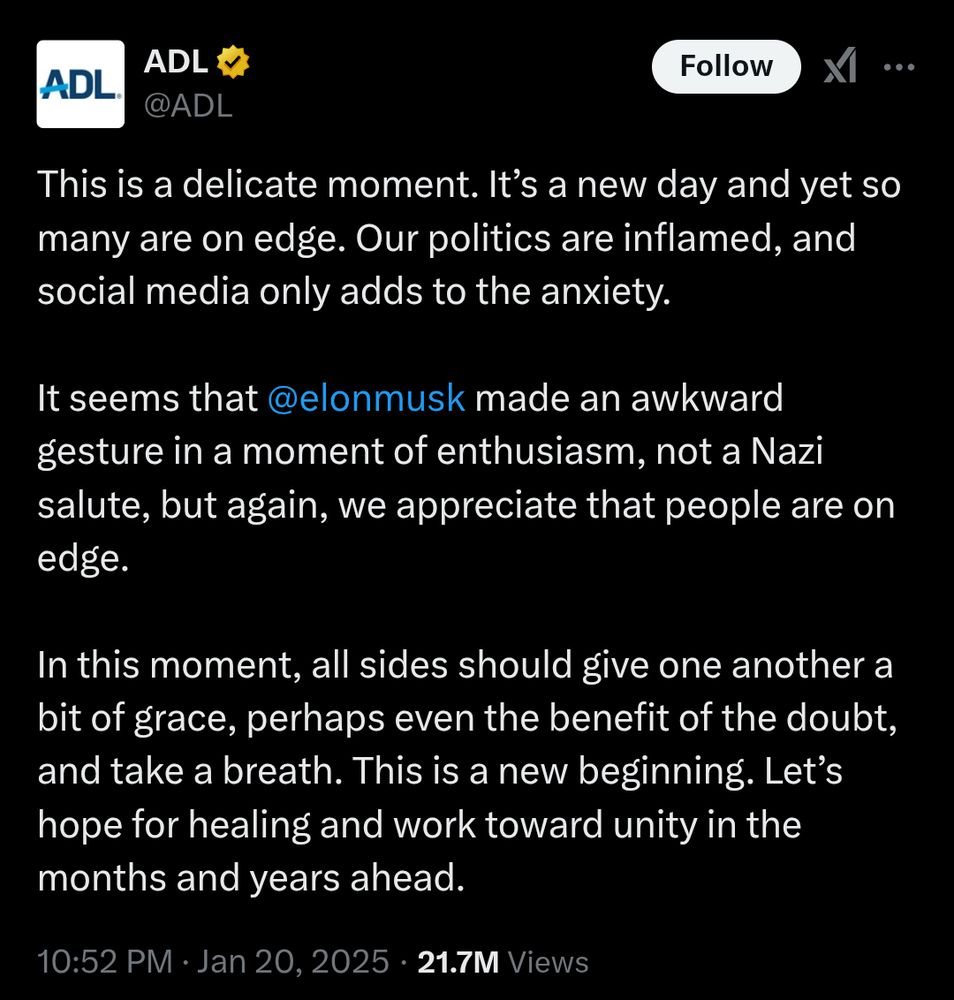The image size is (954, 1000).
Task: Click the gold verified badge beside ADL
Action: (233, 63)
